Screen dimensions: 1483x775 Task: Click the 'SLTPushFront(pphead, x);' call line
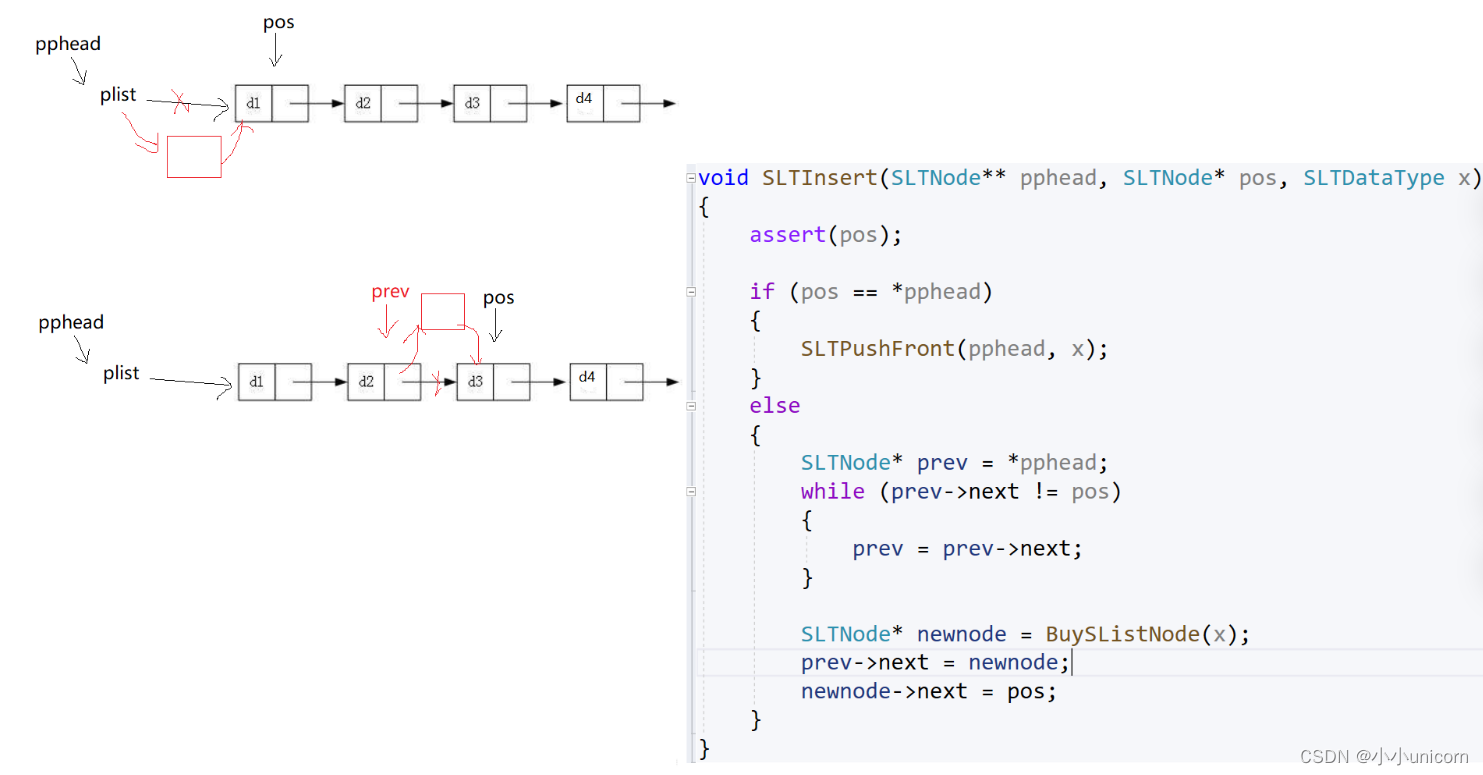click(x=954, y=349)
